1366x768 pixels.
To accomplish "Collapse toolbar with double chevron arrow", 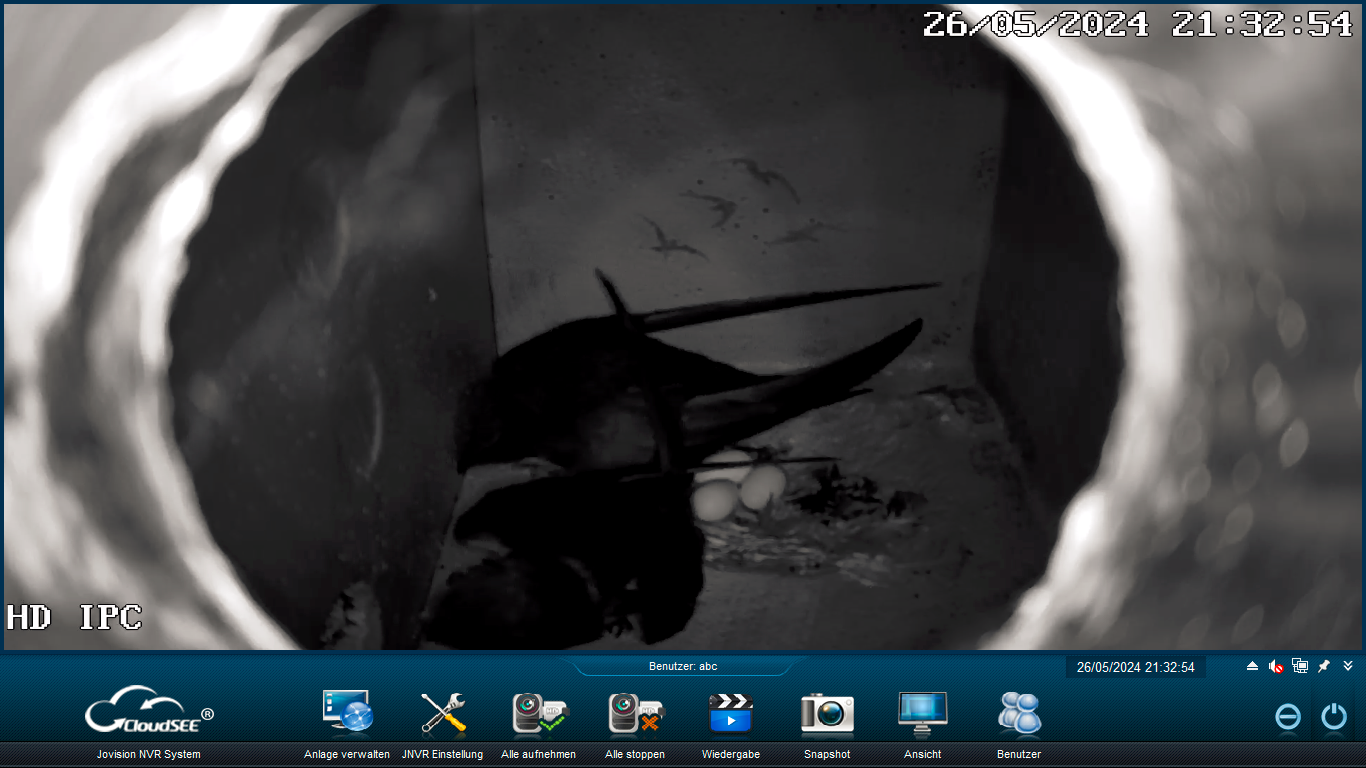I will [x=1348, y=666].
